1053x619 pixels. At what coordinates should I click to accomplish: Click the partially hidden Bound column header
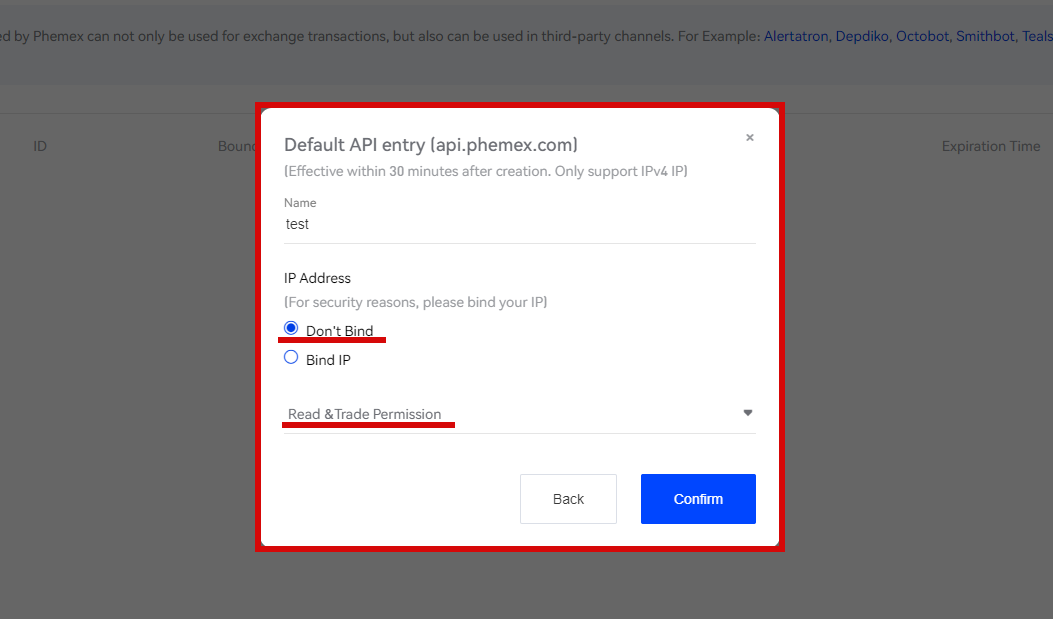(x=237, y=146)
